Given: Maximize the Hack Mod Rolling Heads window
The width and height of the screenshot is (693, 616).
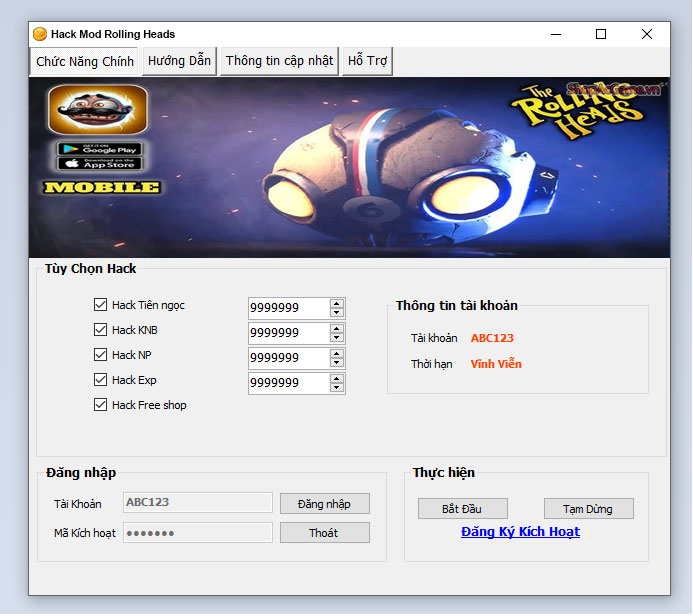Looking at the screenshot, I should (601, 34).
